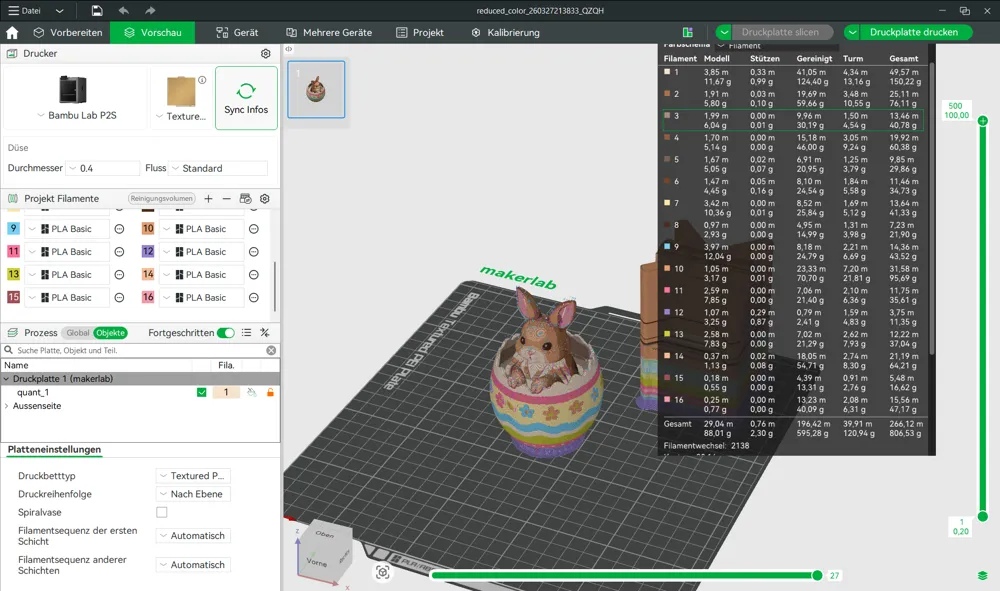Click the filament 11 pink color swatch
Image resolution: width=1000 pixels, height=591 pixels.
pos(13,251)
